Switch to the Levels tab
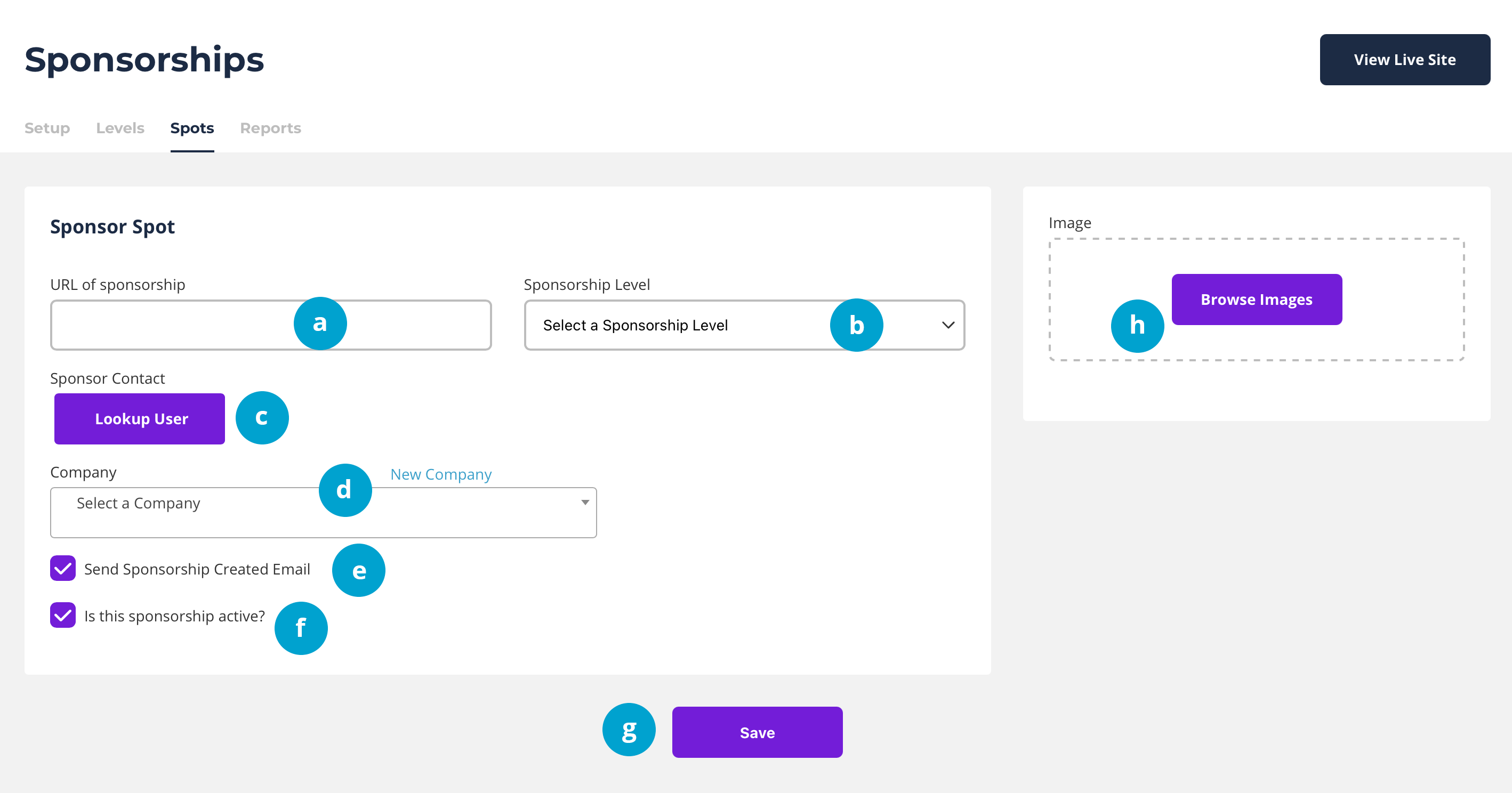This screenshot has height=793, width=1512. point(120,128)
